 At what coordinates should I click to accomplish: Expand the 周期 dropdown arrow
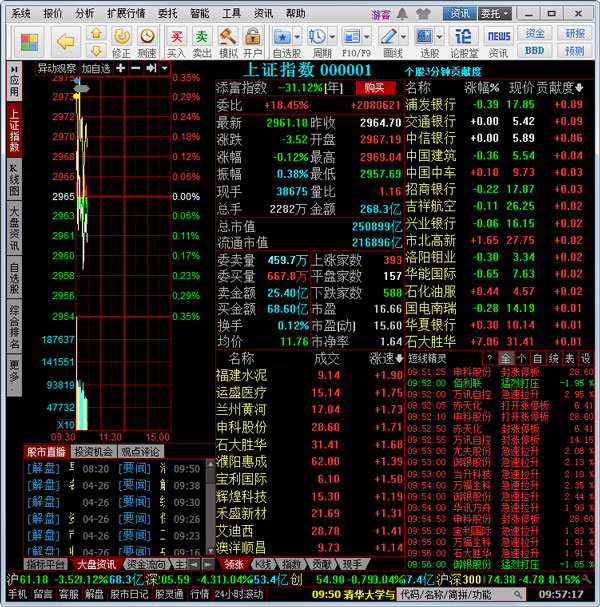coord(332,37)
